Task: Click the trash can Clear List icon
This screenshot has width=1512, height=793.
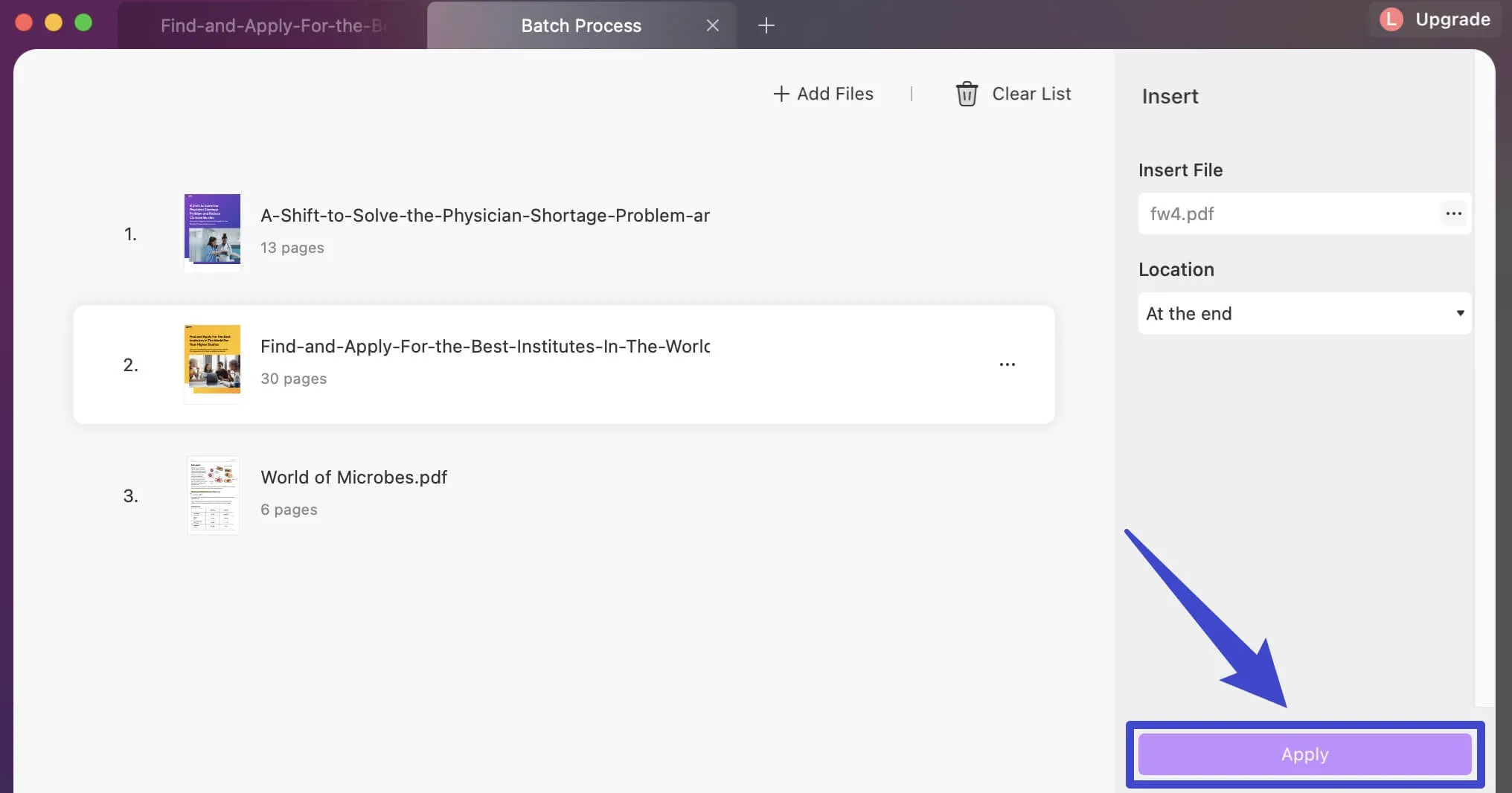Action: (x=967, y=94)
